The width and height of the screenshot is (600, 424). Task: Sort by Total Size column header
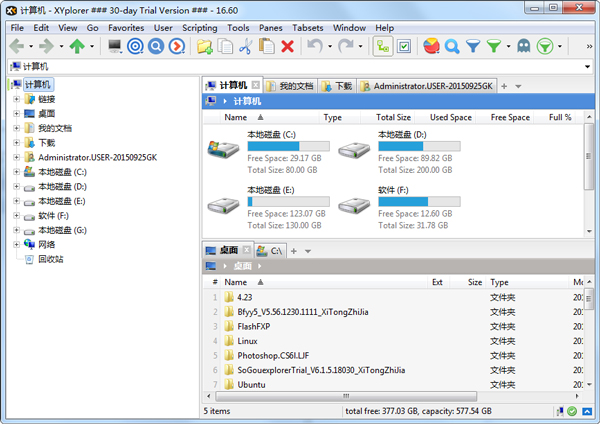point(393,117)
